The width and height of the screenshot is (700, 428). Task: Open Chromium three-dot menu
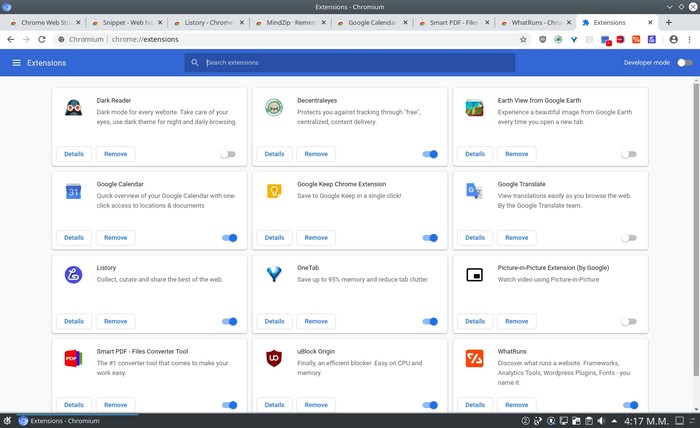click(x=689, y=39)
